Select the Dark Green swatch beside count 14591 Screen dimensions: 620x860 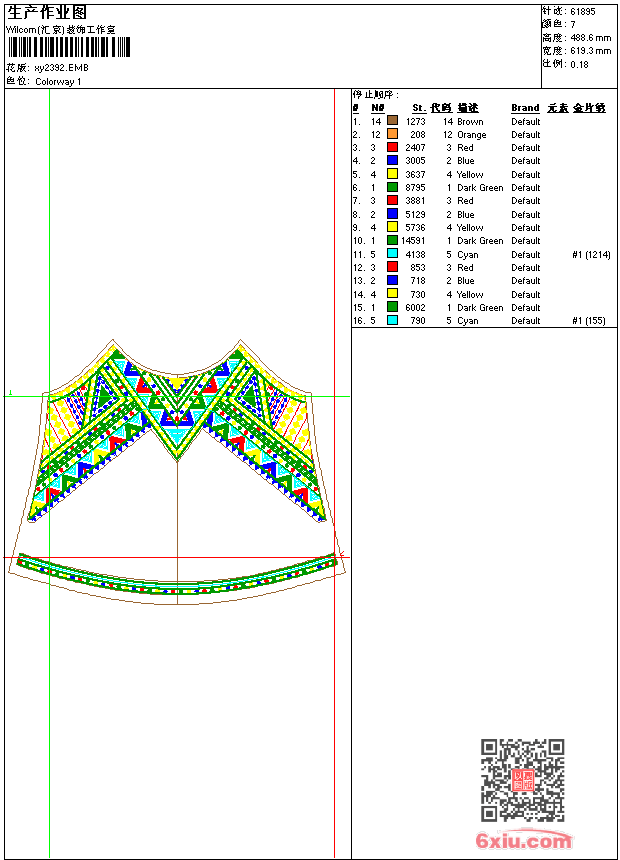pyautogui.click(x=392, y=240)
